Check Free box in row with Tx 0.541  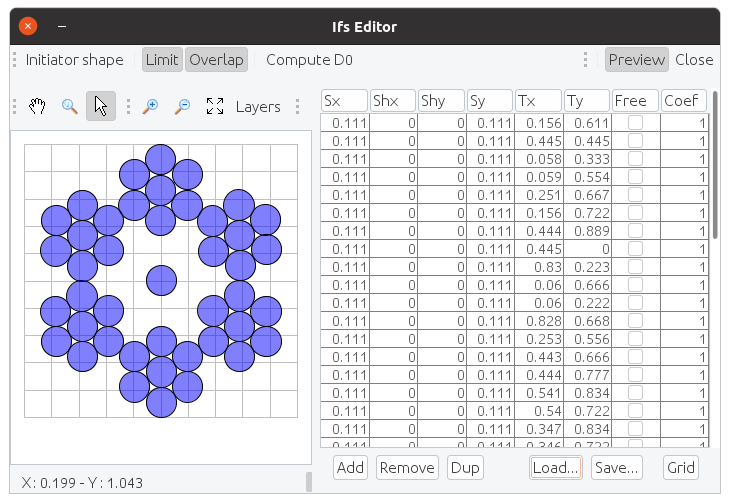click(x=635, y=393)
